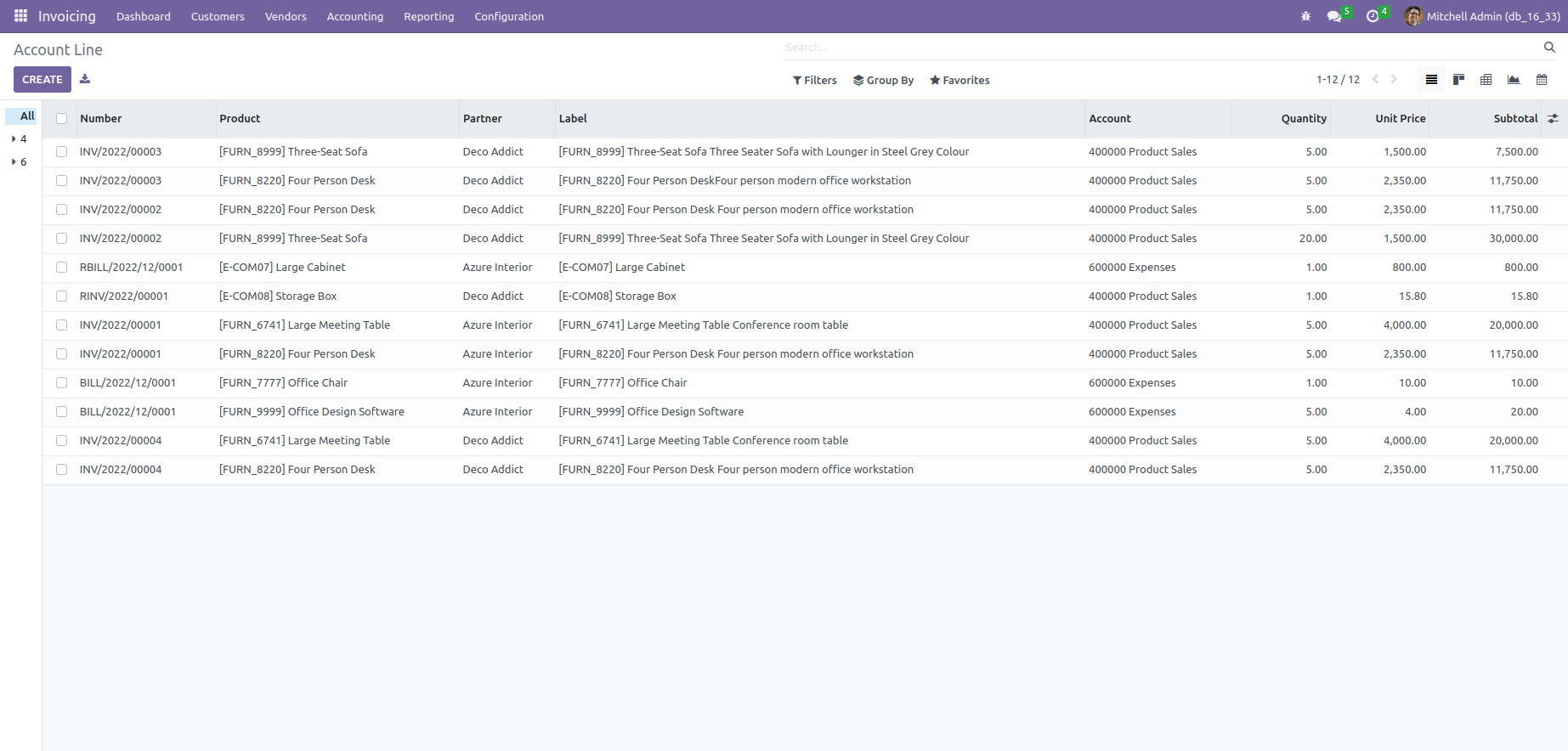Screen dimensions: 1568x751
Task: Switch to list view
Action: [1432, 80]
